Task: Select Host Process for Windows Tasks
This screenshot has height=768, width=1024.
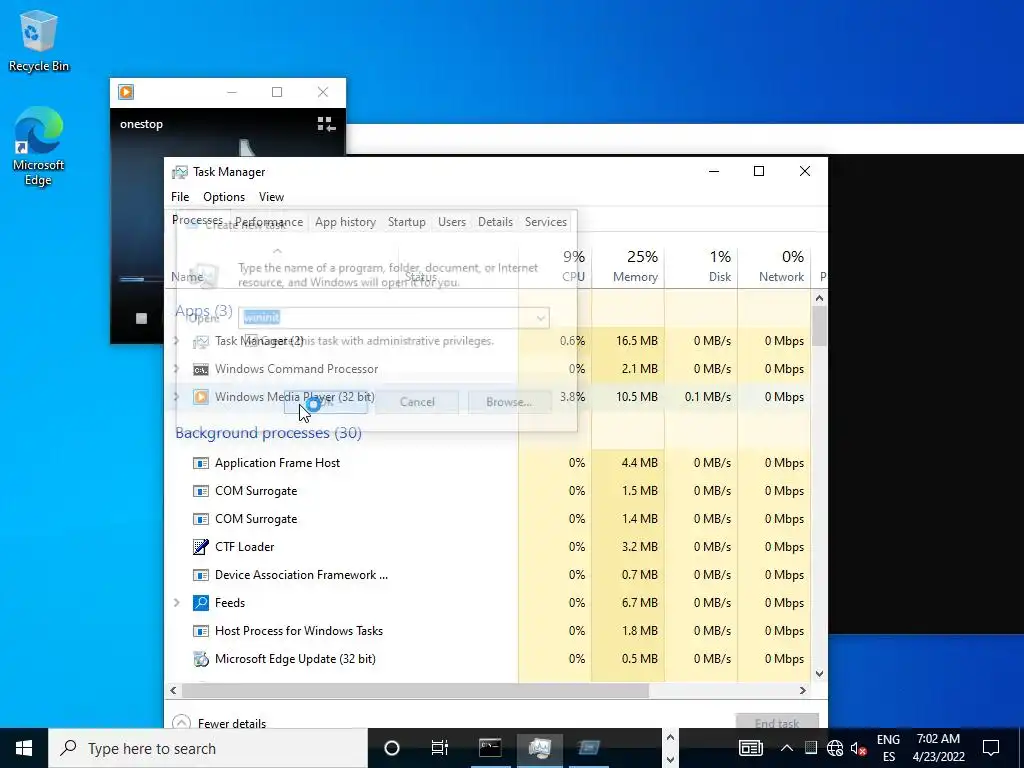Action: pyautogui.click(x=487, y=631)
